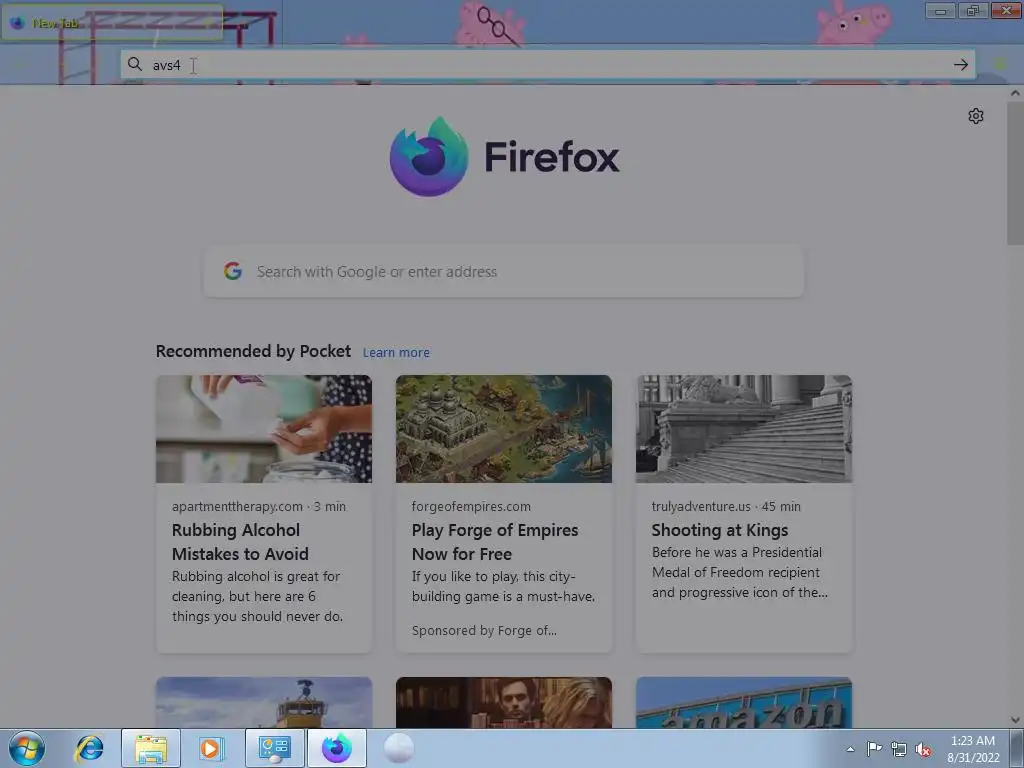
Task: Click the muted volume tray icon
Action: click(923, 750)
